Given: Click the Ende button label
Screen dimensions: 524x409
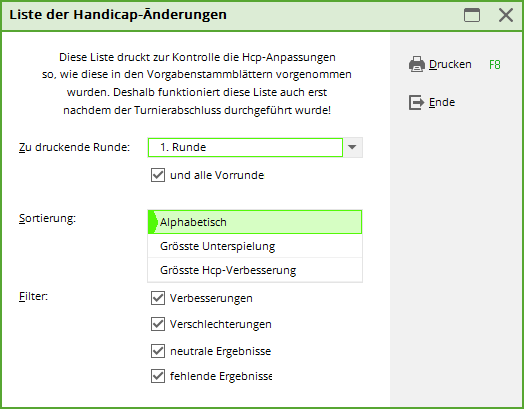Looking at the screenshot, I should click(442, 102).
